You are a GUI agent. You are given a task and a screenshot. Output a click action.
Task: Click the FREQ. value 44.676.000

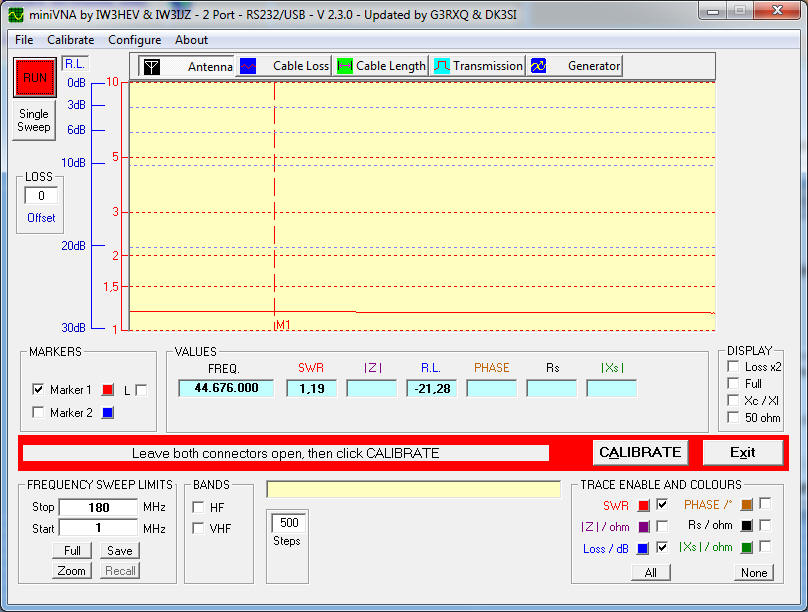pos(226,388)
